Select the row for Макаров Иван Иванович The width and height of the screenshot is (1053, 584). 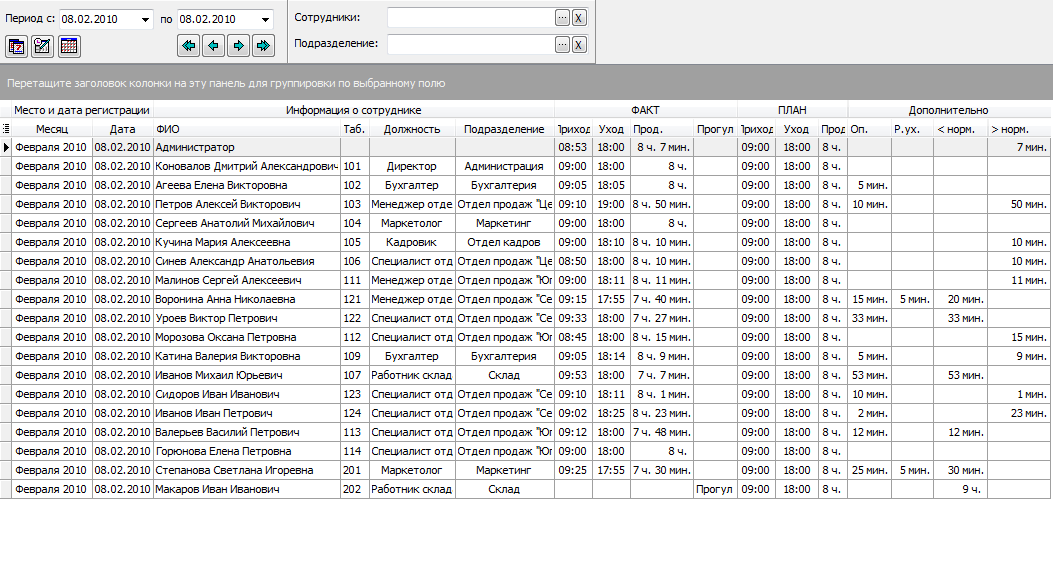(x=525, y=489)
